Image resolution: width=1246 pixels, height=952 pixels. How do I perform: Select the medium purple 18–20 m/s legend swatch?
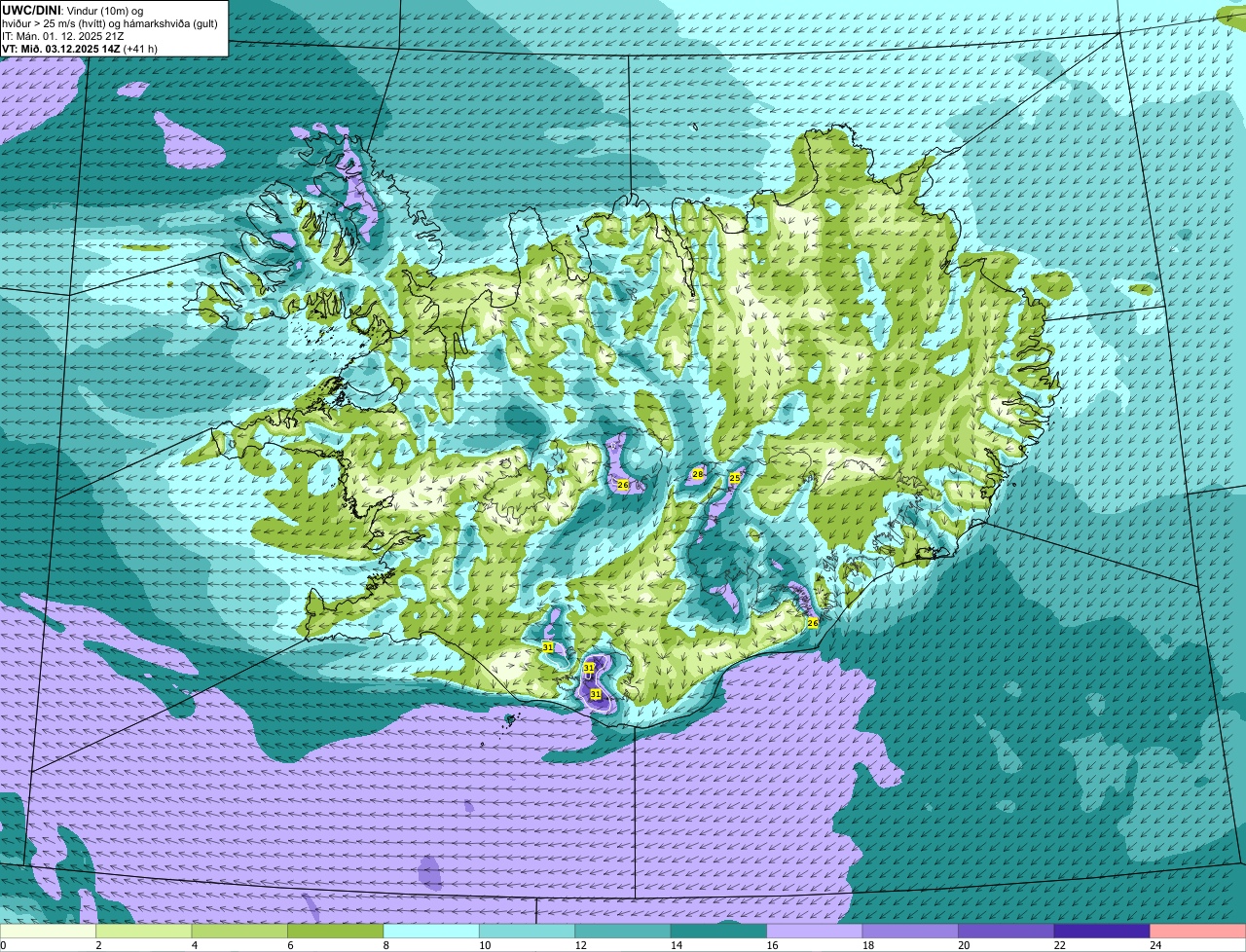(x=911, y=931)
